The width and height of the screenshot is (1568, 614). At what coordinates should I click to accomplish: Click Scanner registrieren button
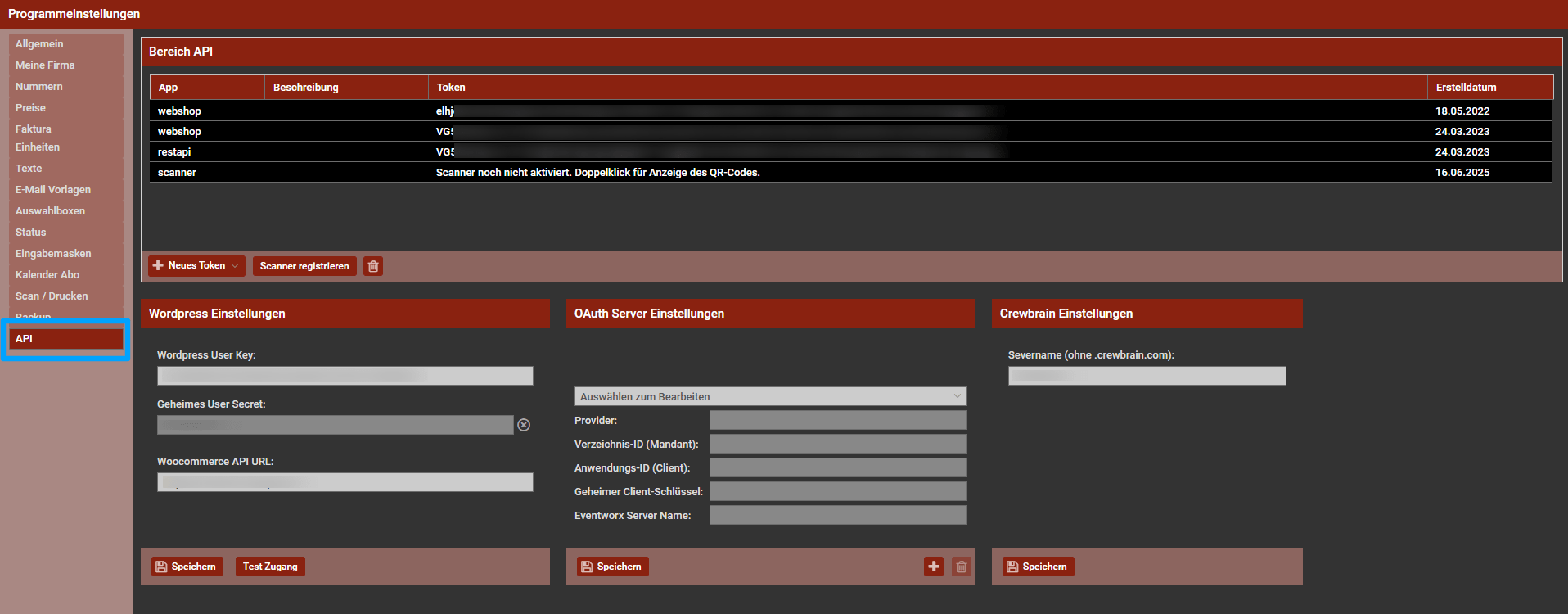coord(304,266)
